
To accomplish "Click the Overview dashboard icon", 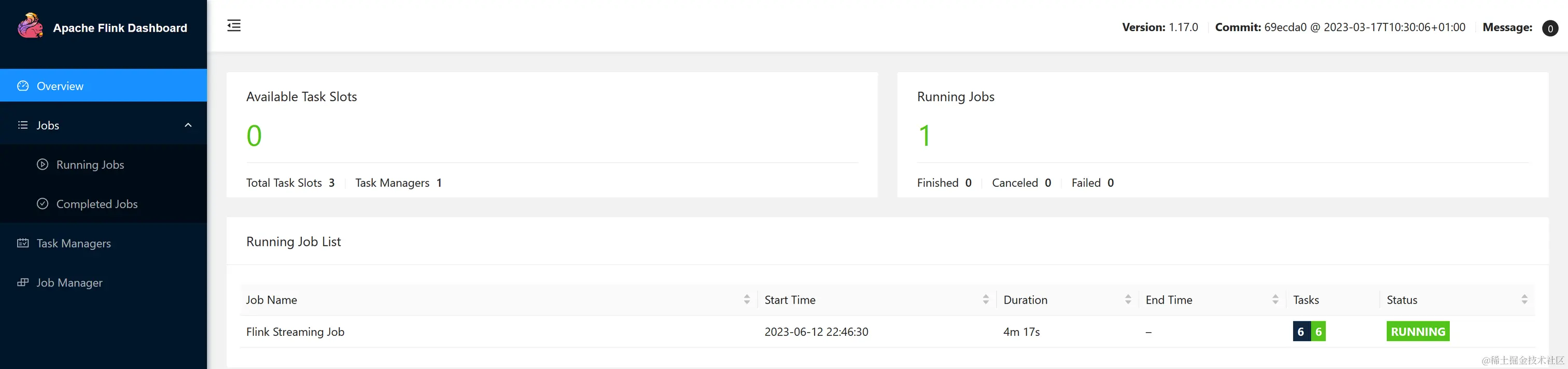I will tap(23, 86).
